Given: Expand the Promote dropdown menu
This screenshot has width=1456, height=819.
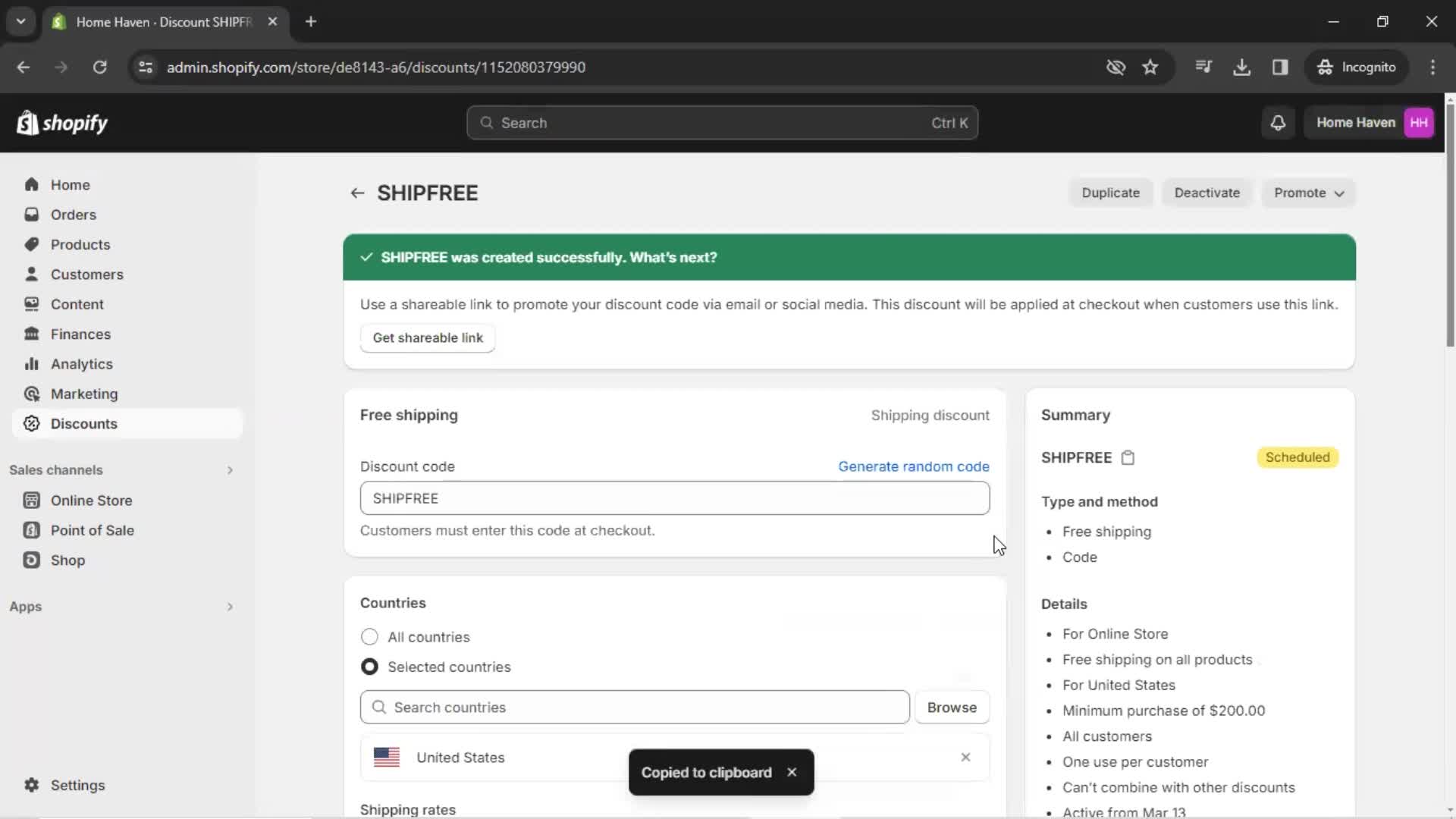Looking at the screenshot, I should (x=1309, y=193).
